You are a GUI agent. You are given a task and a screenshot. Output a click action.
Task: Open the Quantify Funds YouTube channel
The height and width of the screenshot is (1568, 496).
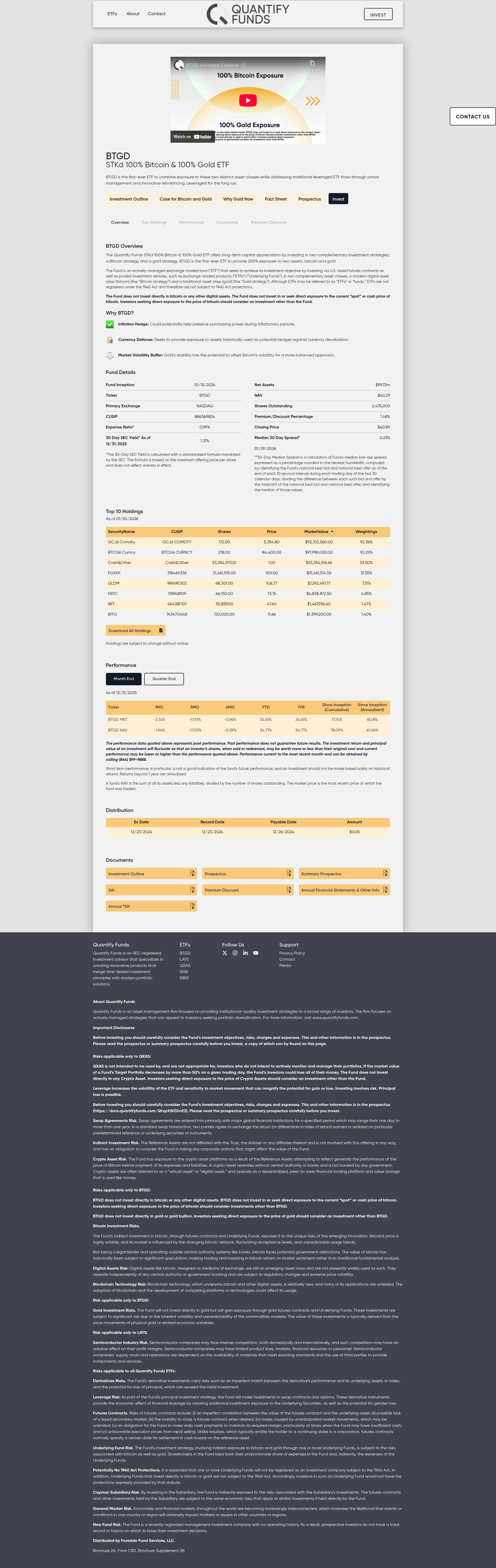[256, 953]
